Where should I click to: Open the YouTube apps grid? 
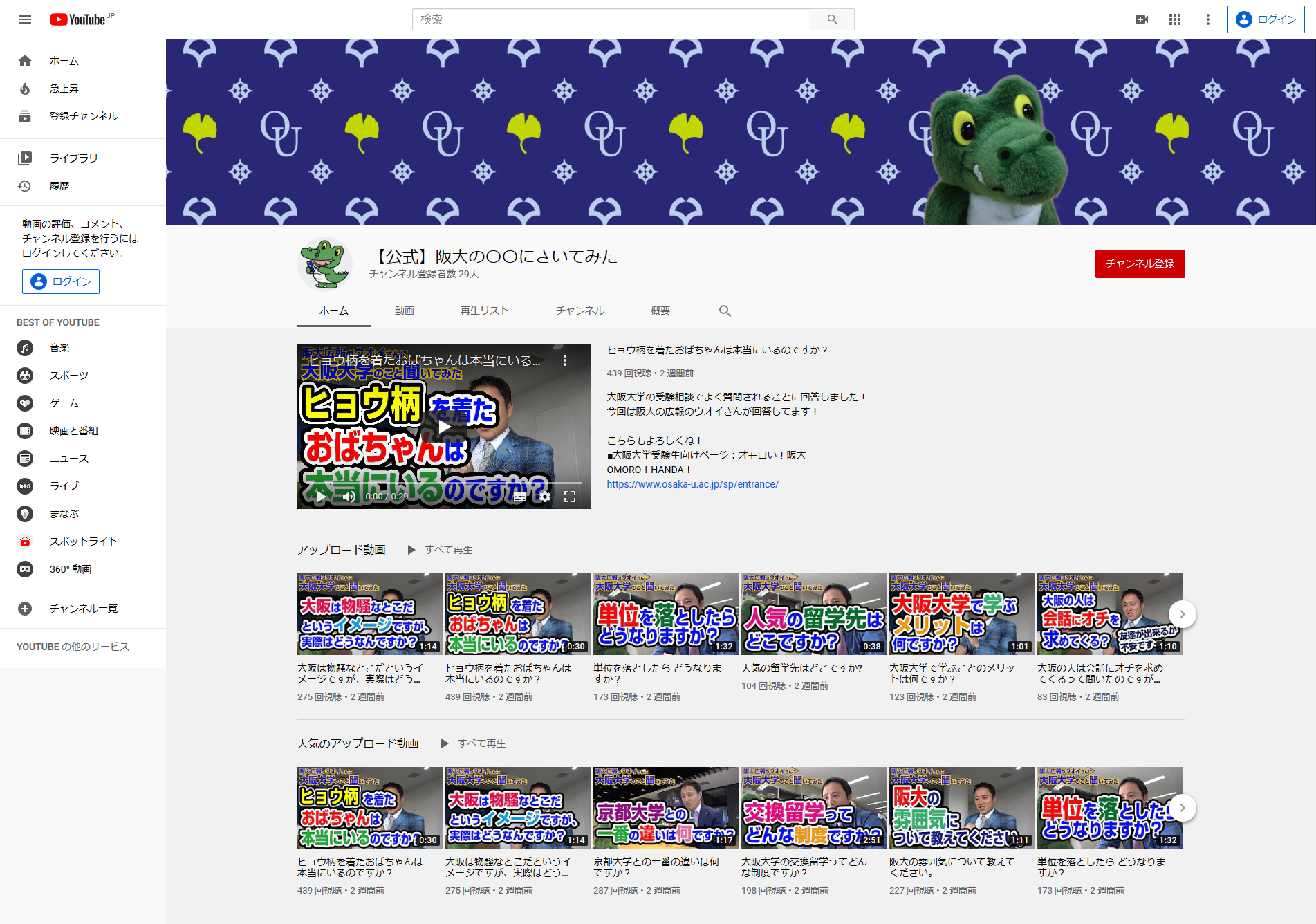point(1175,19)
